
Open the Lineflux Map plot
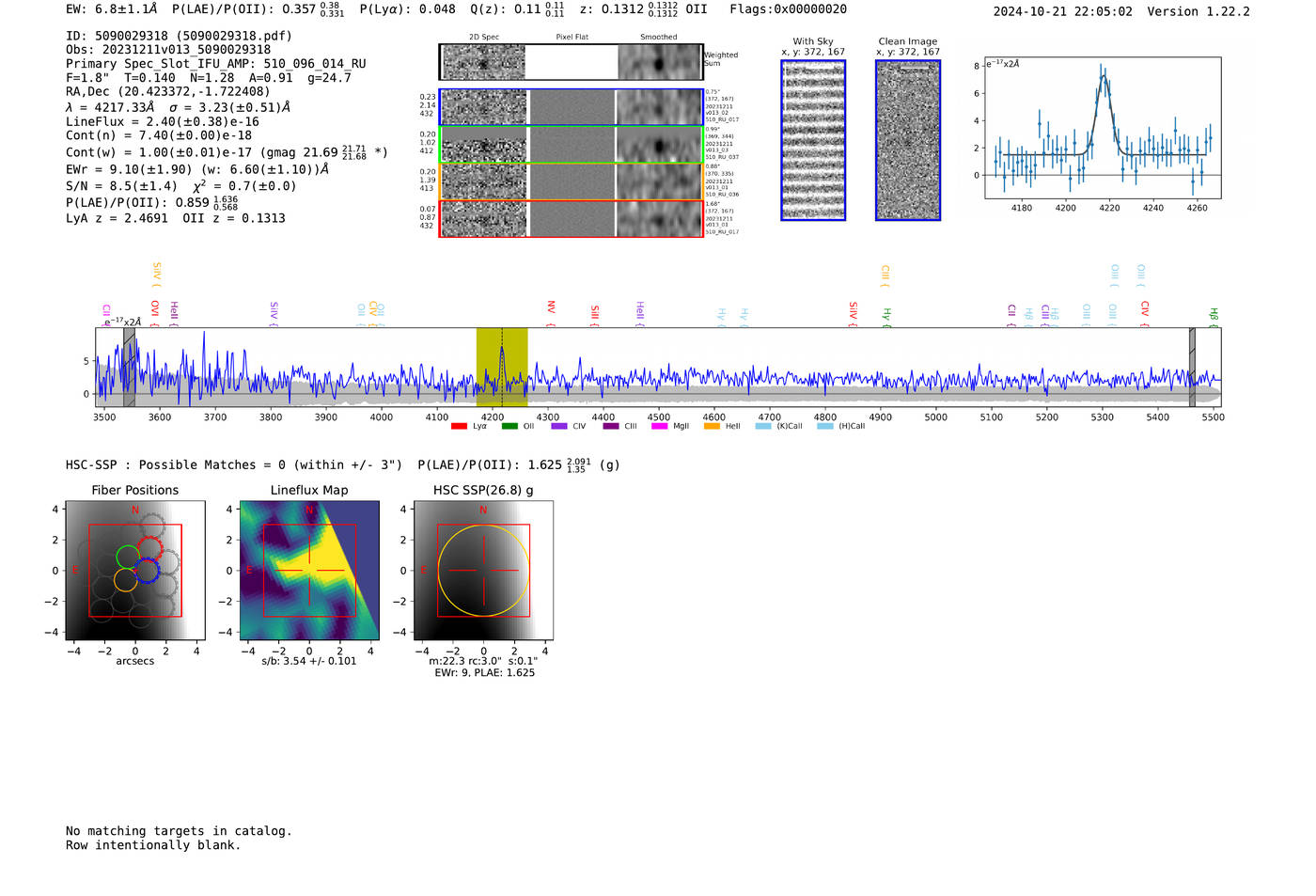309,571
